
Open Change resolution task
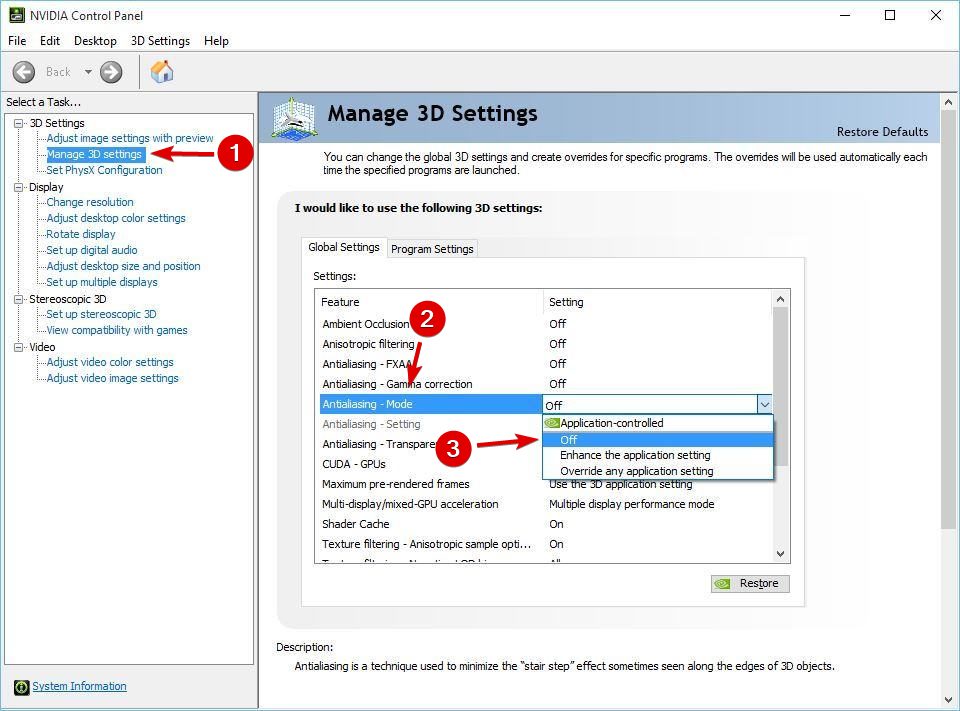tap(90, 202)
